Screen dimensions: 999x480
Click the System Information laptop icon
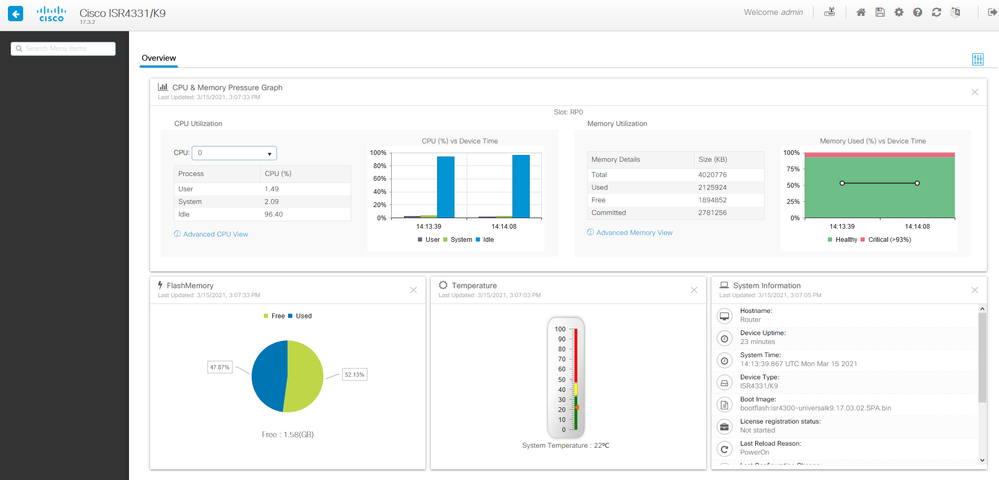(x=724, y=286)
